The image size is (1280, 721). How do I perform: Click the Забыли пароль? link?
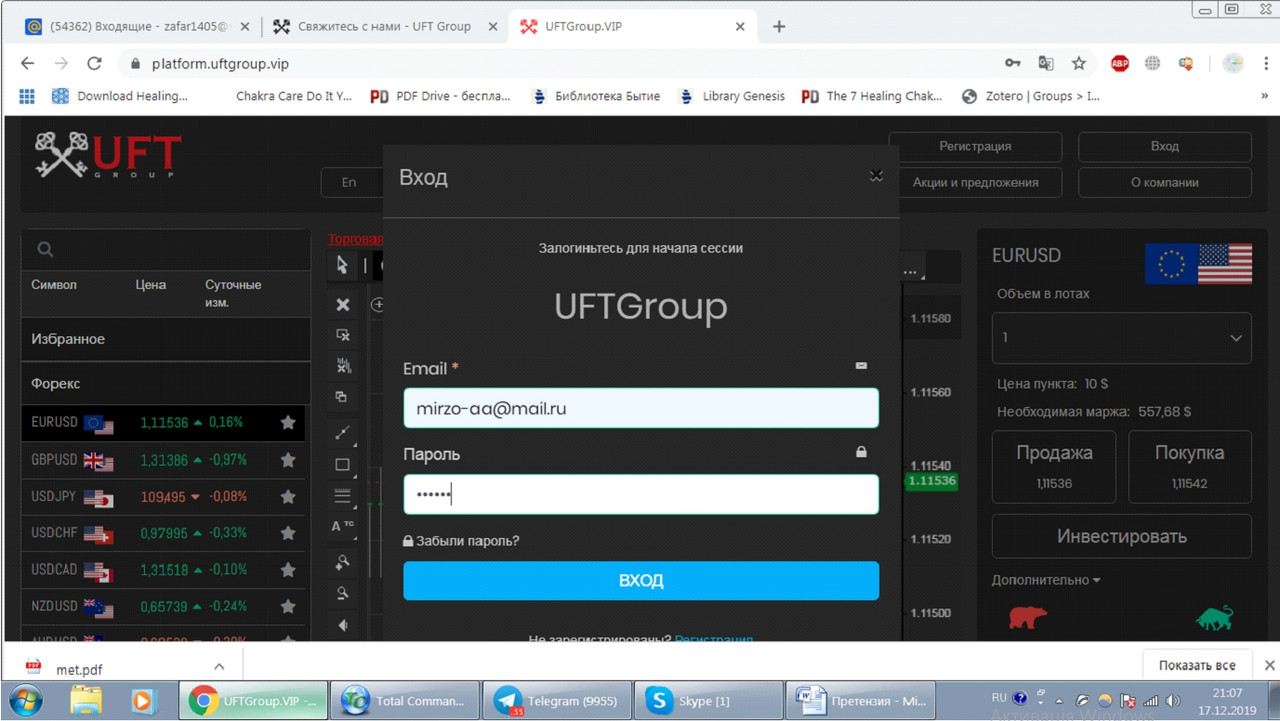[x=461, y=541]
